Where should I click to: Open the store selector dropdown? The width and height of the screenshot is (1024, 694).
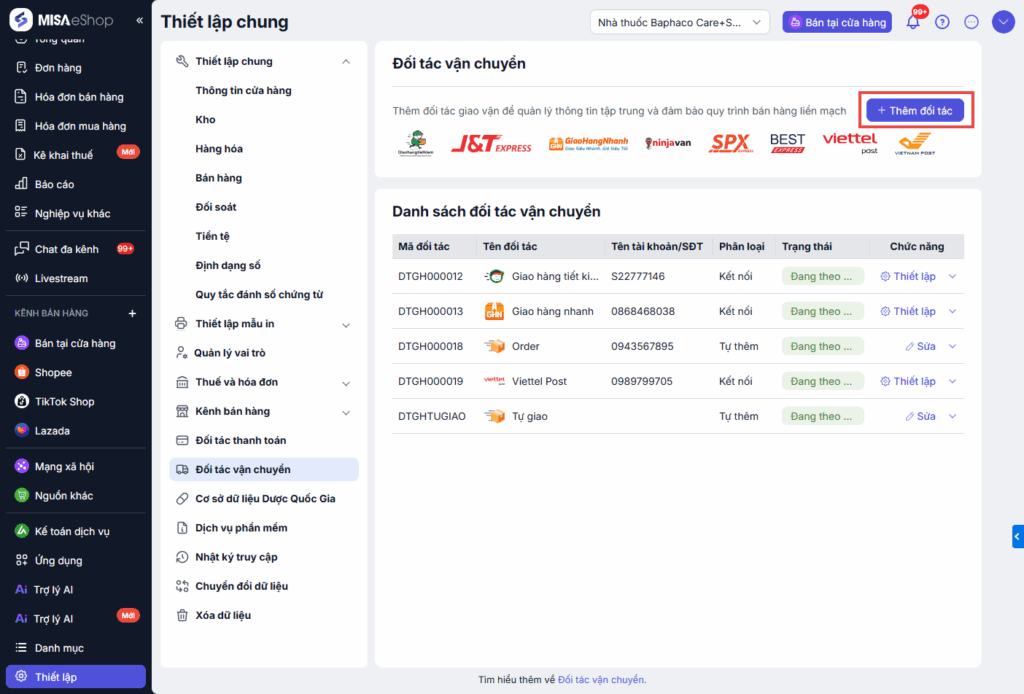coord(679,22)
